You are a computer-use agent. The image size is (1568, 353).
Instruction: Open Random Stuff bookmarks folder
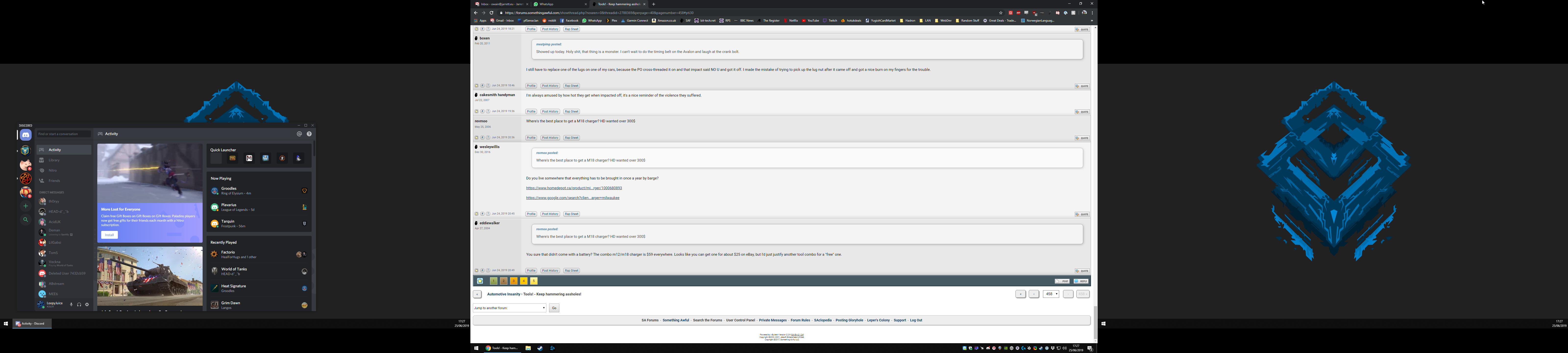(967, 21)
